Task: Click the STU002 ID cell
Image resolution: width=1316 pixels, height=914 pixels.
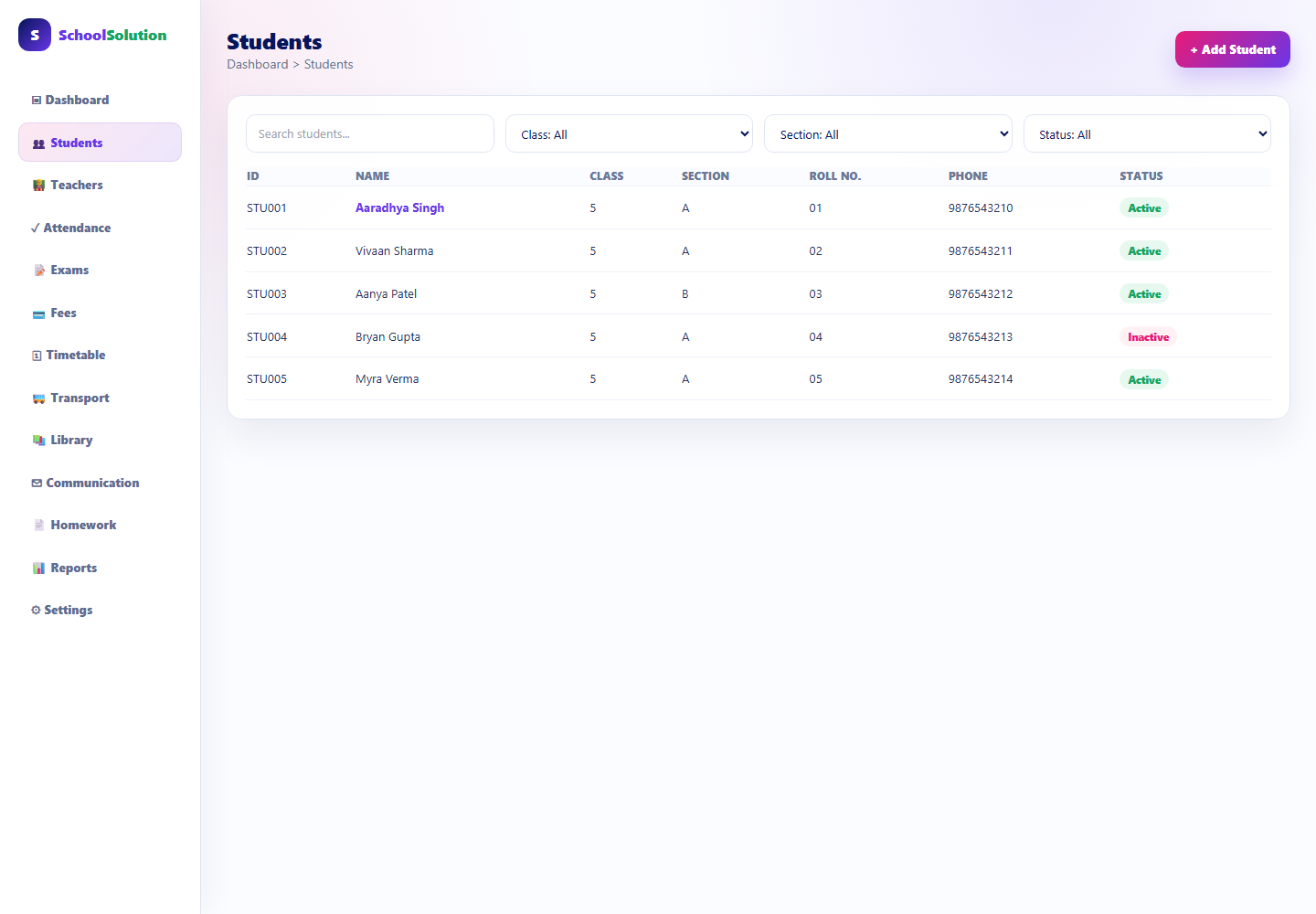Action: (267, 251)
